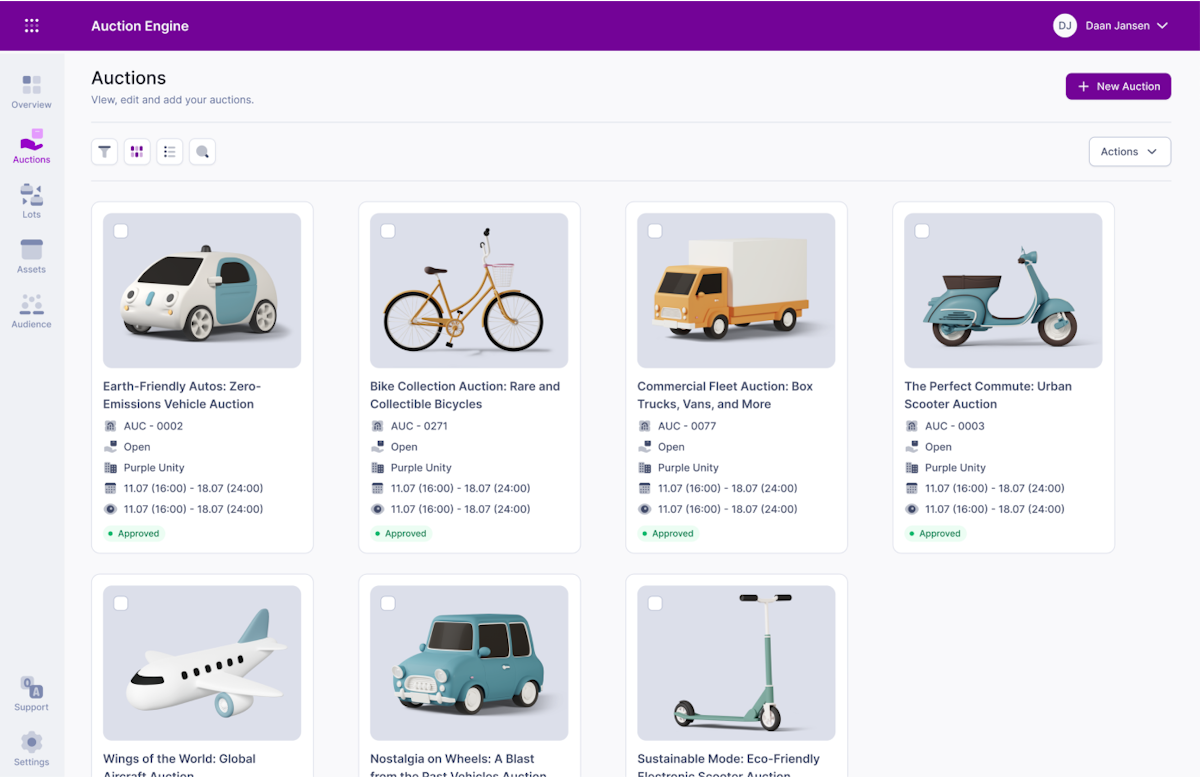
Task: Open the search tool
Action: [x=202, y=151]
